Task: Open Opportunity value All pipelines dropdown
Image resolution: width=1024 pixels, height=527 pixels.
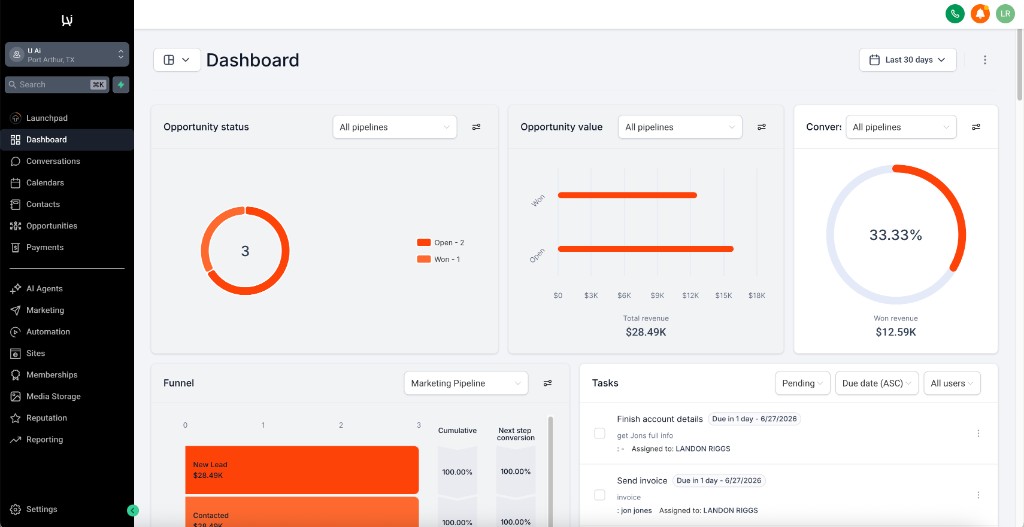Action: pos(680,127)
